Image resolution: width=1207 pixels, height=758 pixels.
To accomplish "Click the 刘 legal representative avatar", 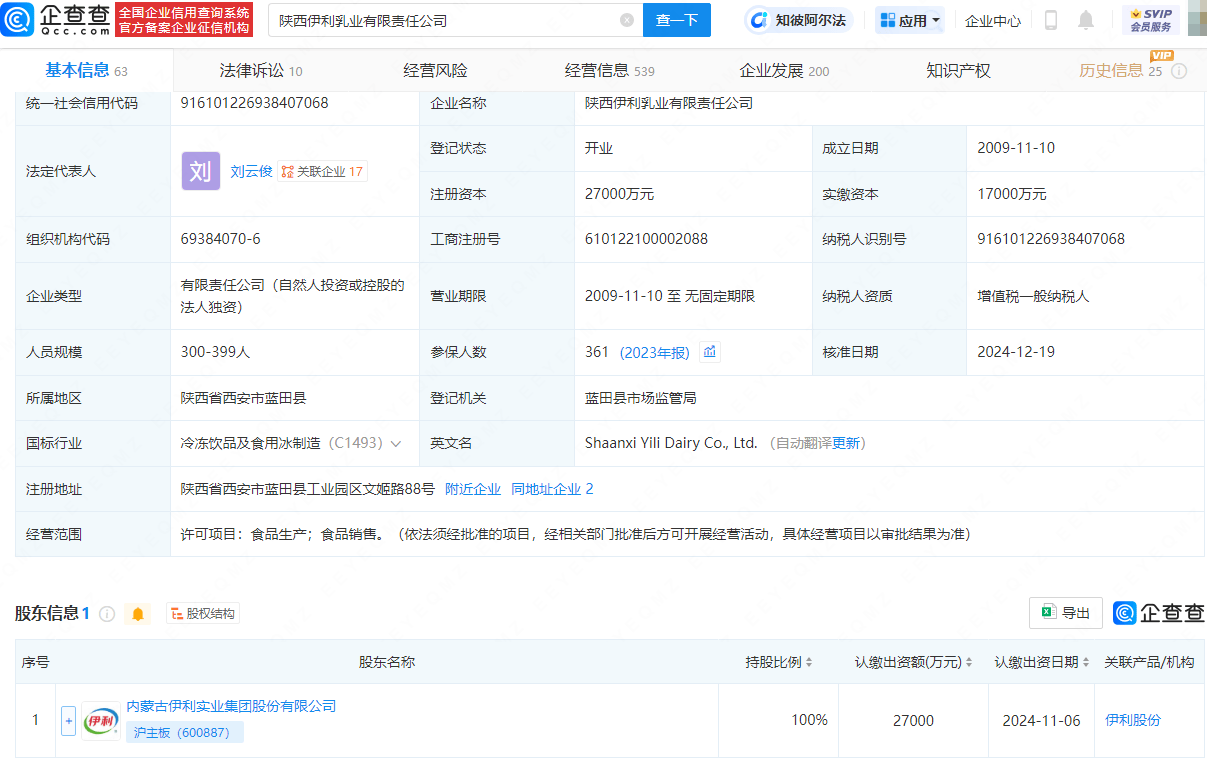I will (x=200, y=171).
